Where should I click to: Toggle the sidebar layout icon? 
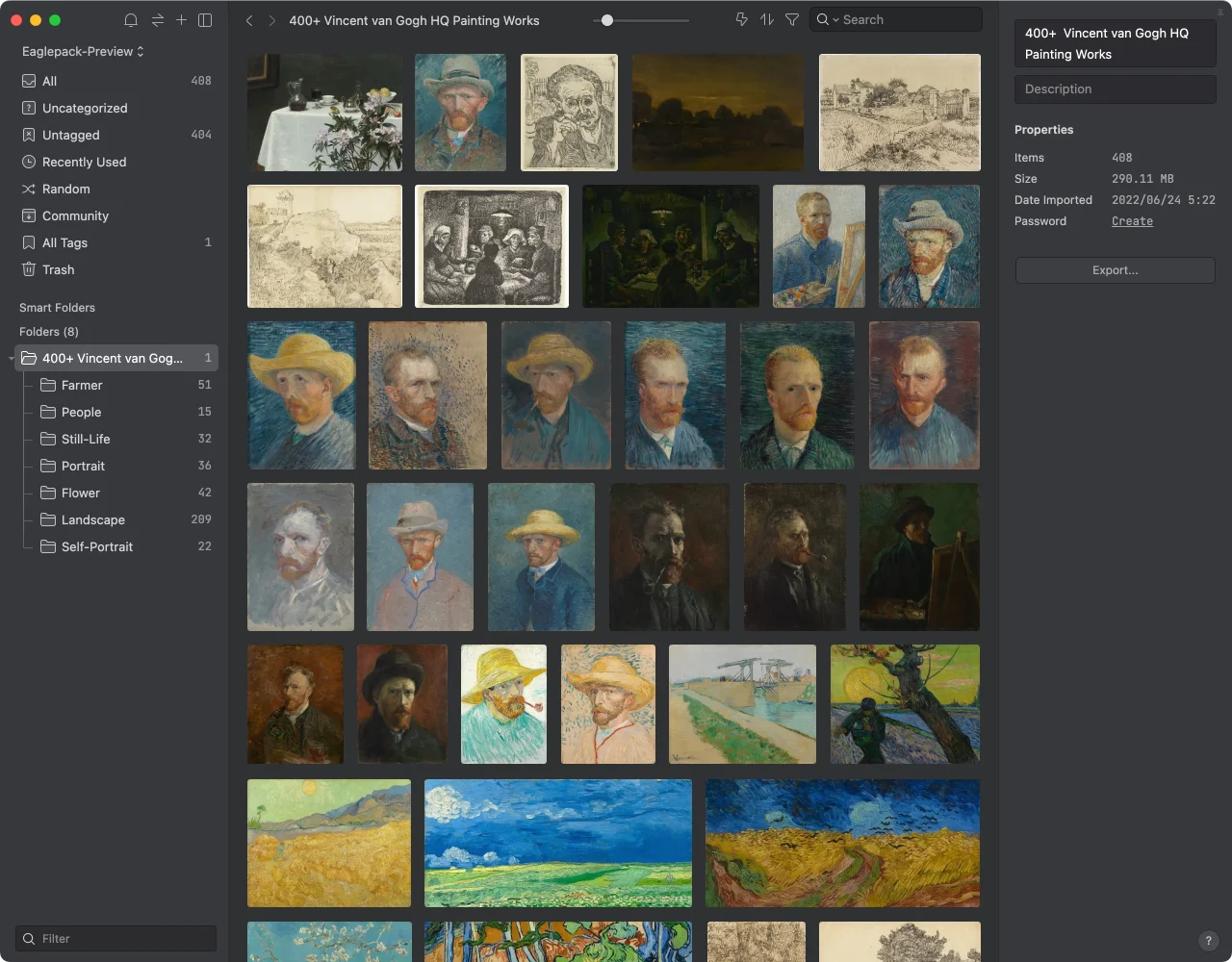(x=205, y=20)
